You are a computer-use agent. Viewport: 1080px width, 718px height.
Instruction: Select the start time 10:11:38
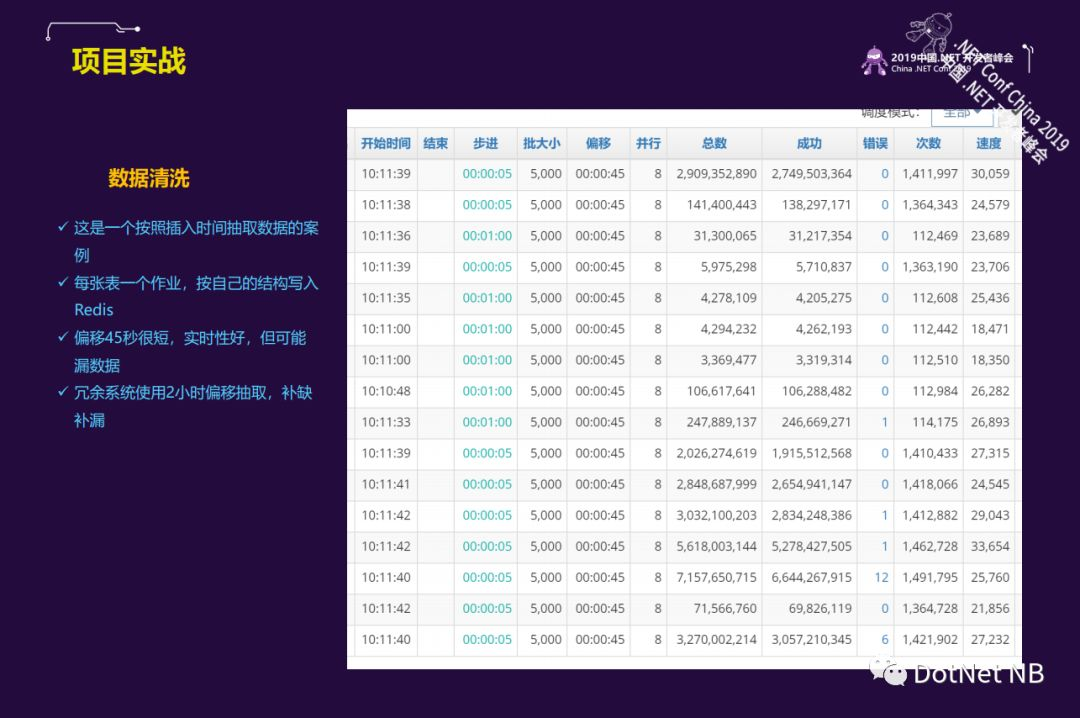click(386, 205)
